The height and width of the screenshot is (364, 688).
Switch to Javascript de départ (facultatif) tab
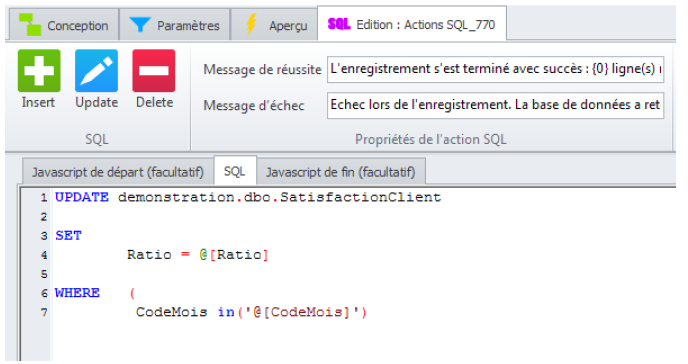click(x=118, y=172)
